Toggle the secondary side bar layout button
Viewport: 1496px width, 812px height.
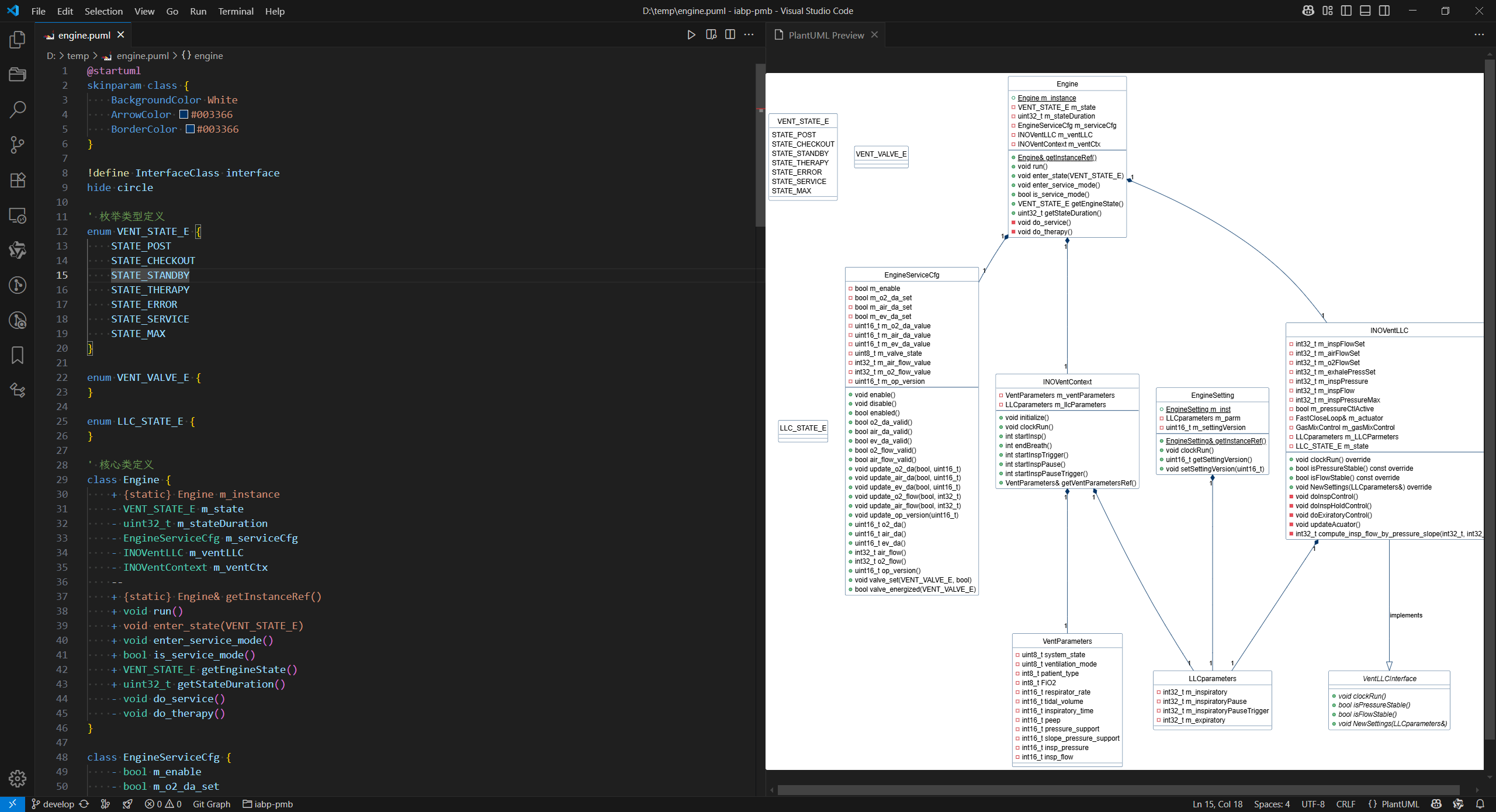[1384, 11]
